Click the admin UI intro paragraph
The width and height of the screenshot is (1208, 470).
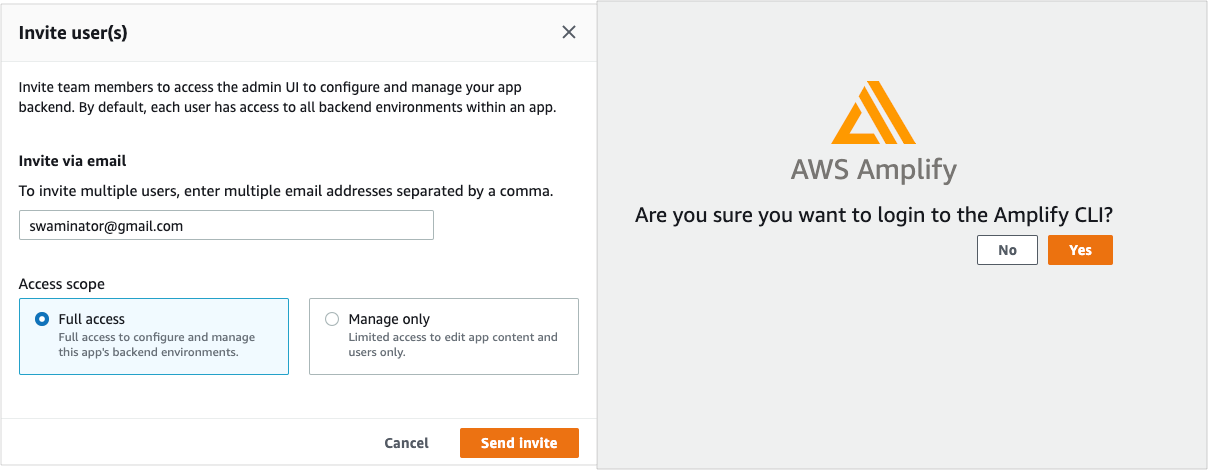pyautogui.click(x=288, y=98)
